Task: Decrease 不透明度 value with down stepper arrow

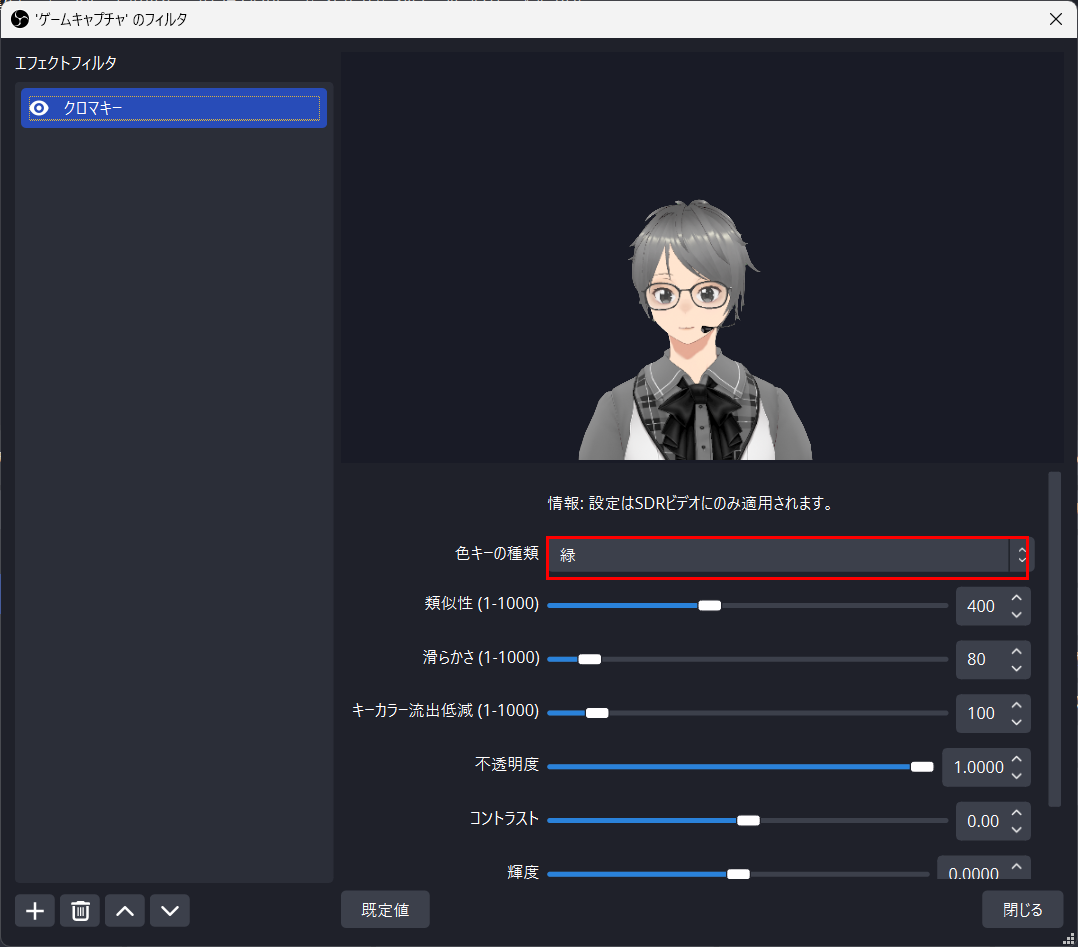Action: (x=1017, y=776)
